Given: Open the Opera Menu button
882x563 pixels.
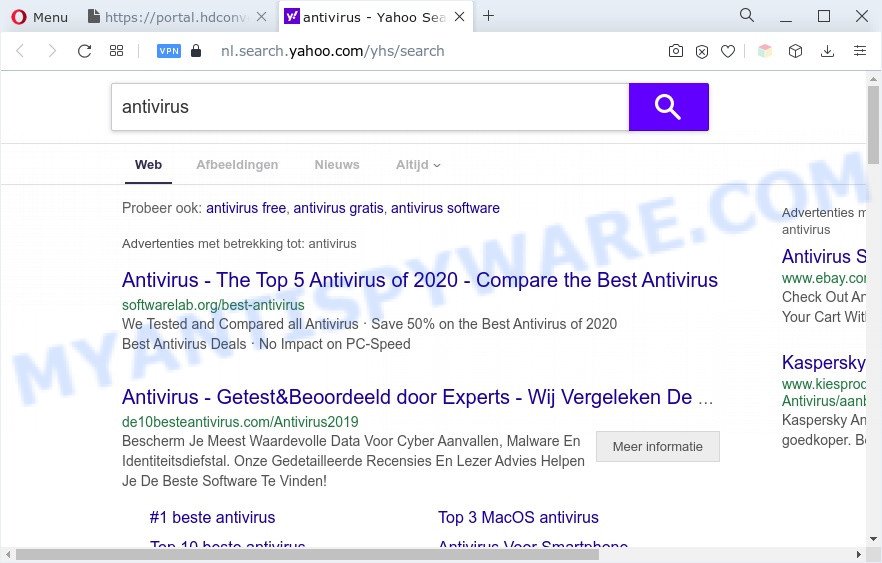Looking at the screenshot, I should [x=39, y=17].
